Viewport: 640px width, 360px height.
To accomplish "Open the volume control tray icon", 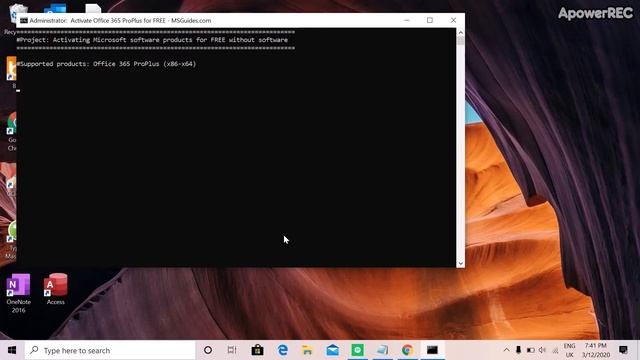I will pos(542,350).
